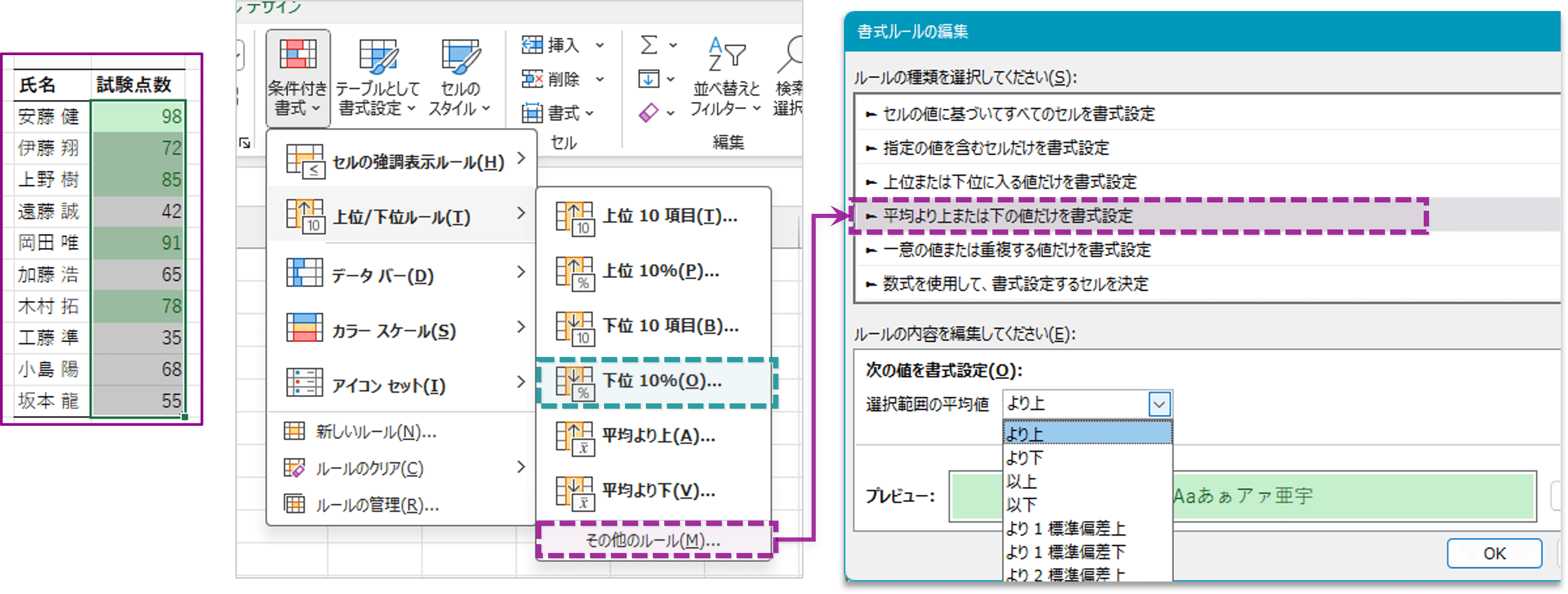Expand the Fill down arrow dropdown

click(x=671, y=79)
